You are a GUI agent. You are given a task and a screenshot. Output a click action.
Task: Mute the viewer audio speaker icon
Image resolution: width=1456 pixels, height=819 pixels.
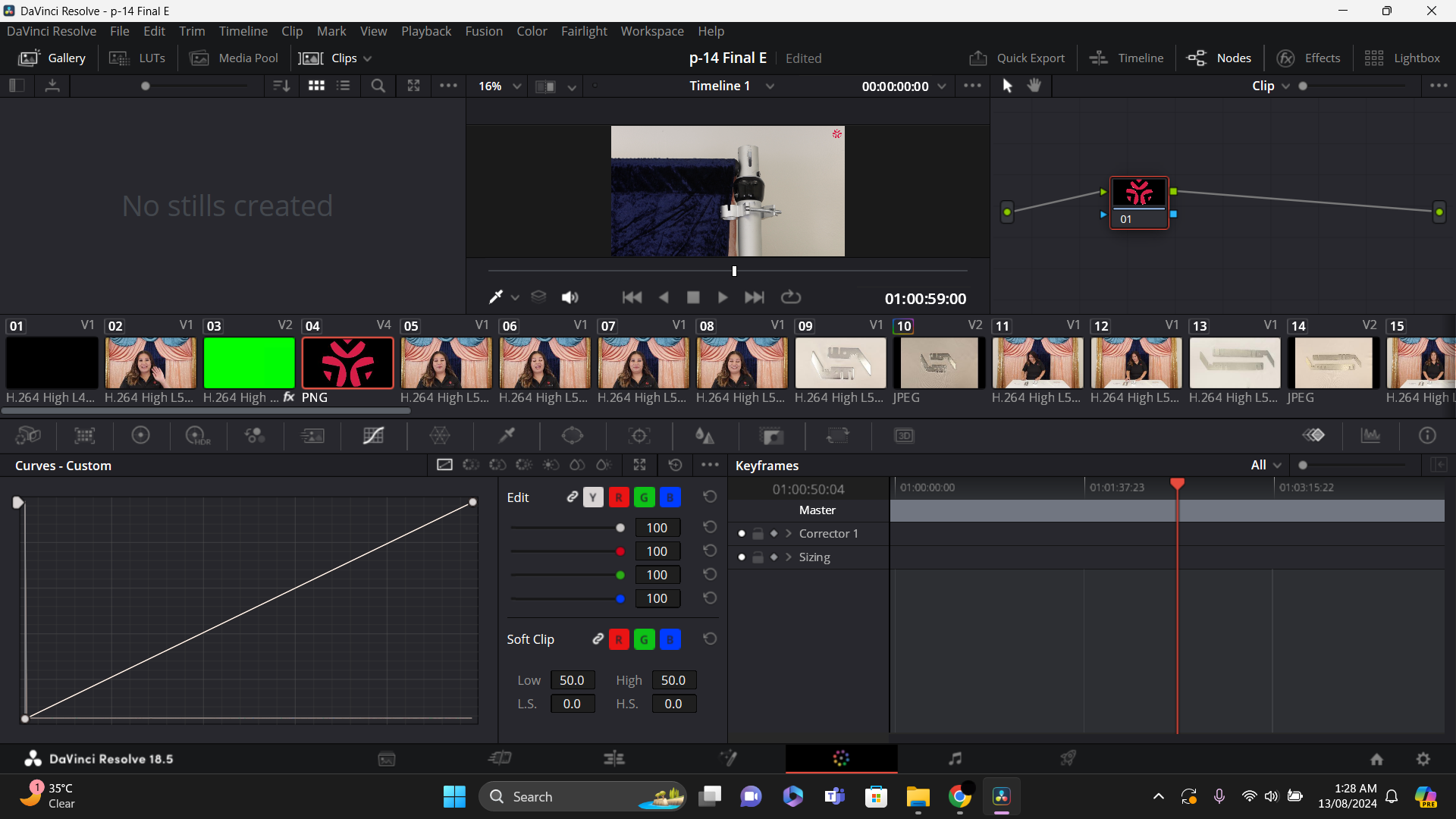tap(570, 297)
